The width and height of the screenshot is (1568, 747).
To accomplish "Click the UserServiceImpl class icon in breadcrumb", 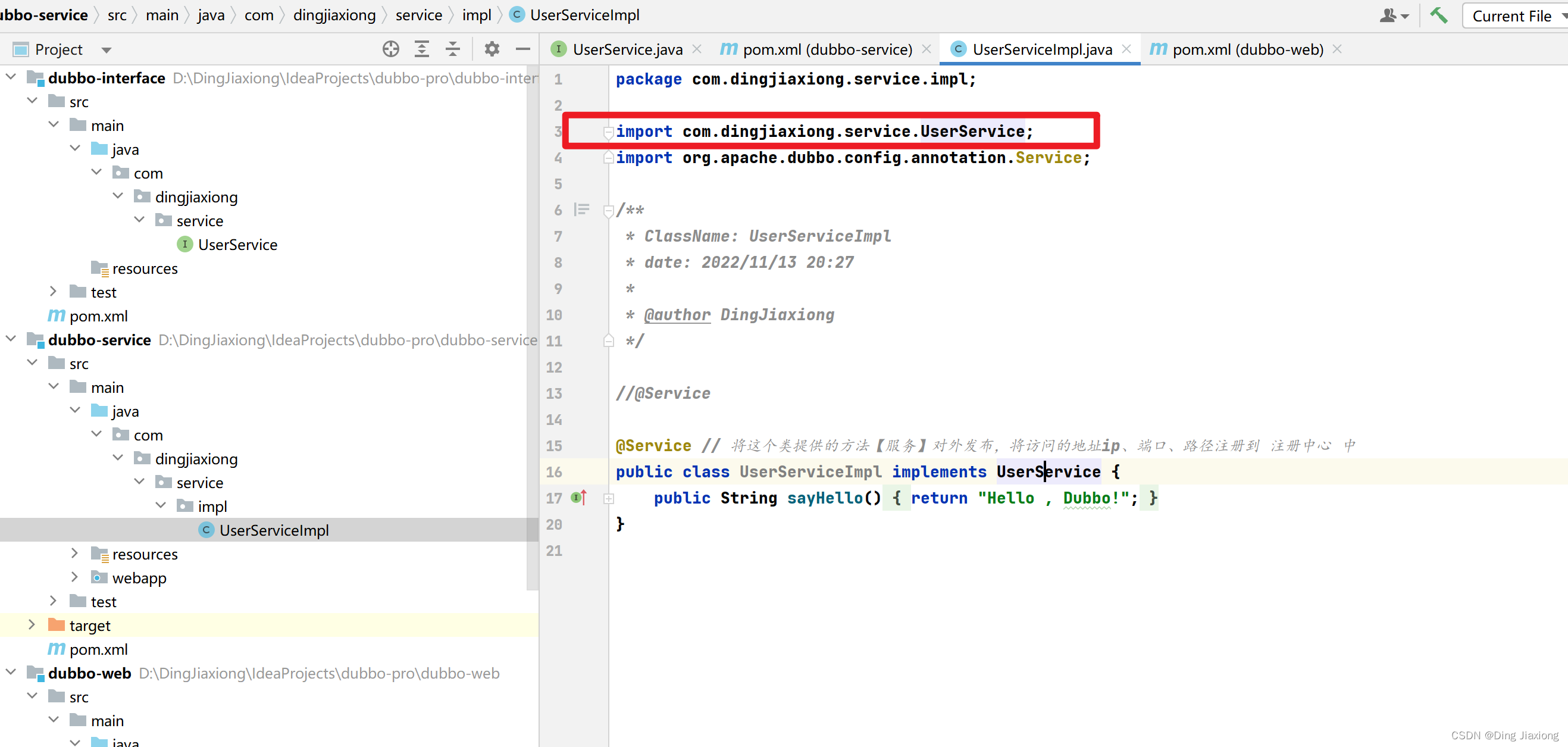I will (x=517, y=15).
